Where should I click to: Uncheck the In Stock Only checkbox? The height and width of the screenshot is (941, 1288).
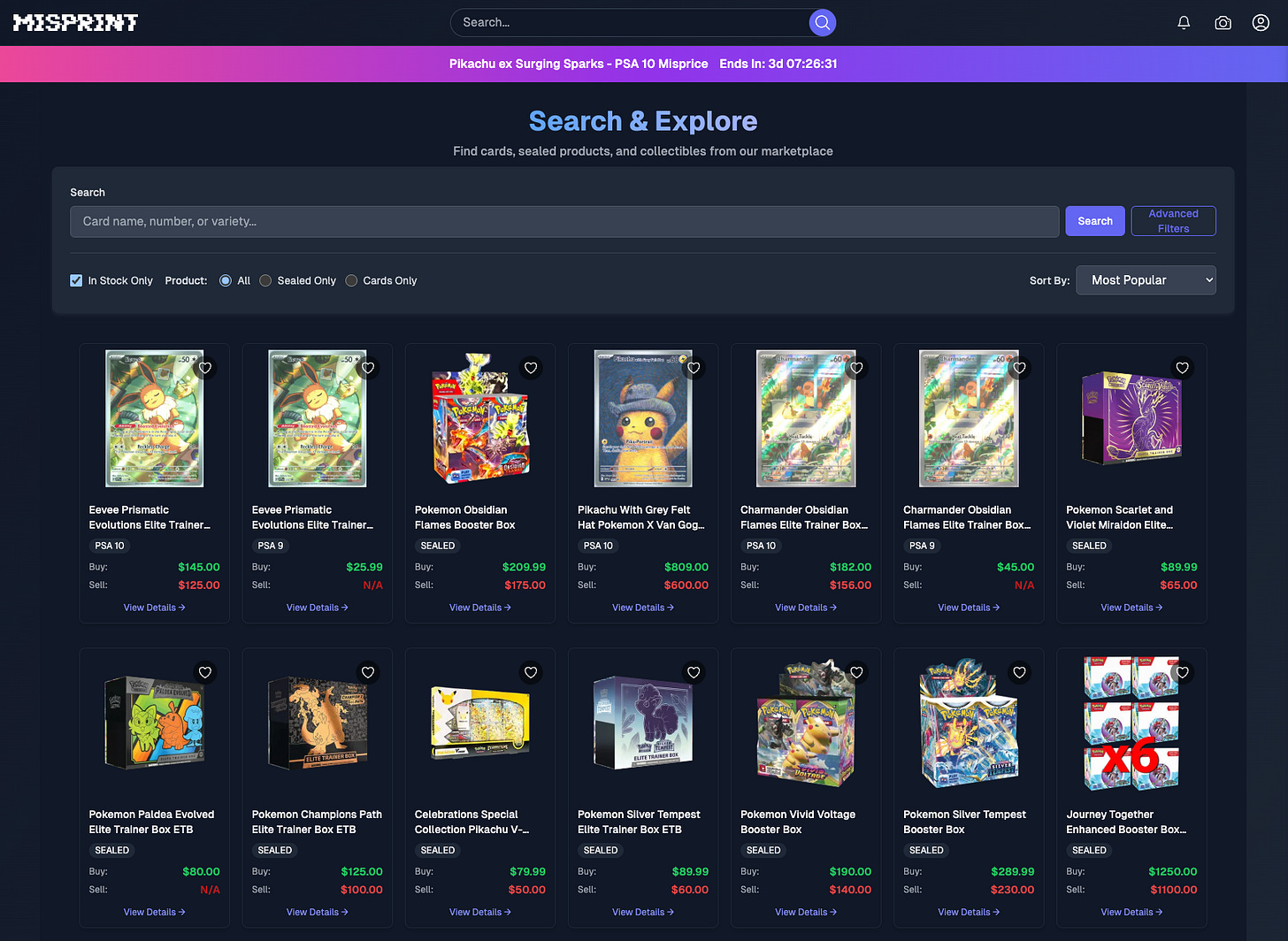pos(76,280)
